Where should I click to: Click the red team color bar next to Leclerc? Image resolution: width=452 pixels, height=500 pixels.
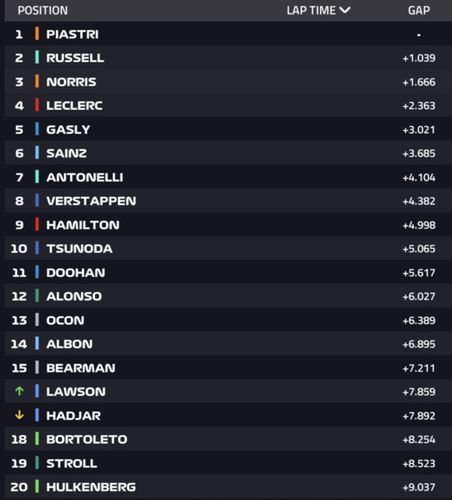(37, 105)
